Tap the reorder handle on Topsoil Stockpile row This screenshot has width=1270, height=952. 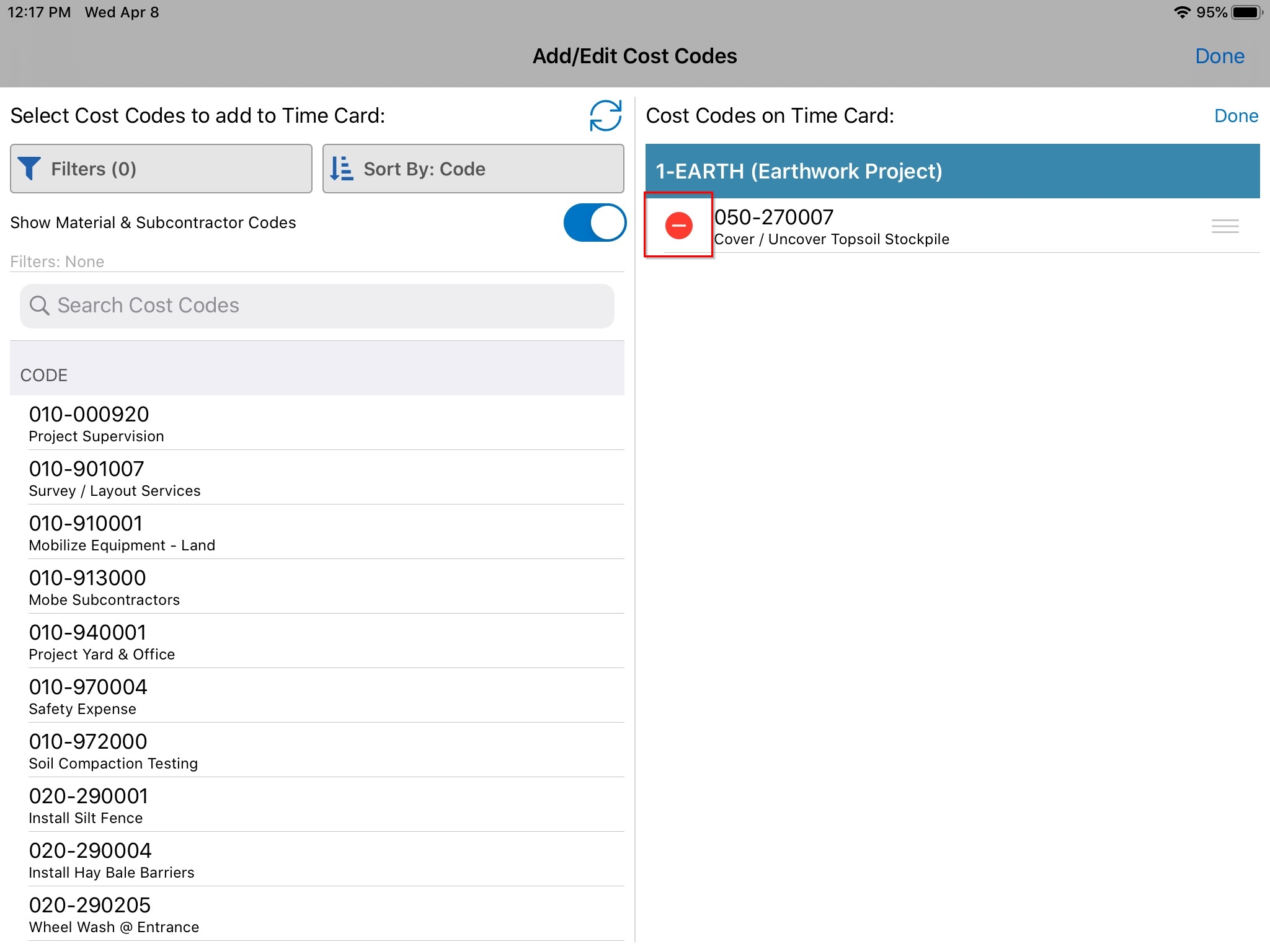(x=1225, y=226)
